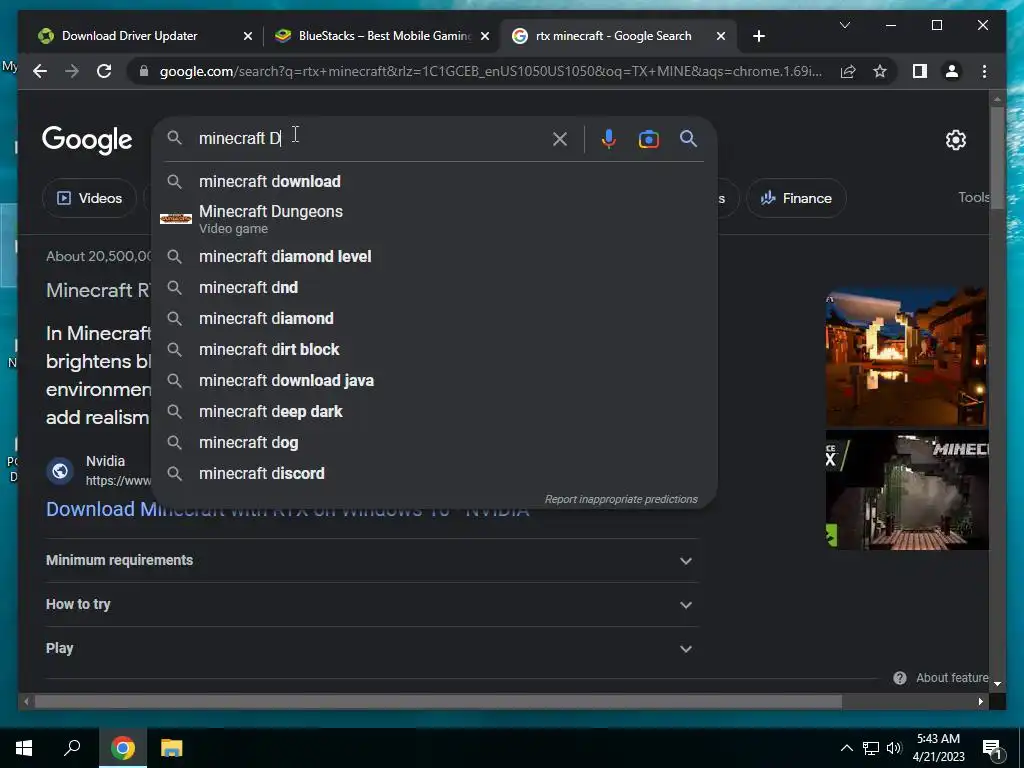
Task: Open the taskbar clock and date
Action: [x=938, y=748]
